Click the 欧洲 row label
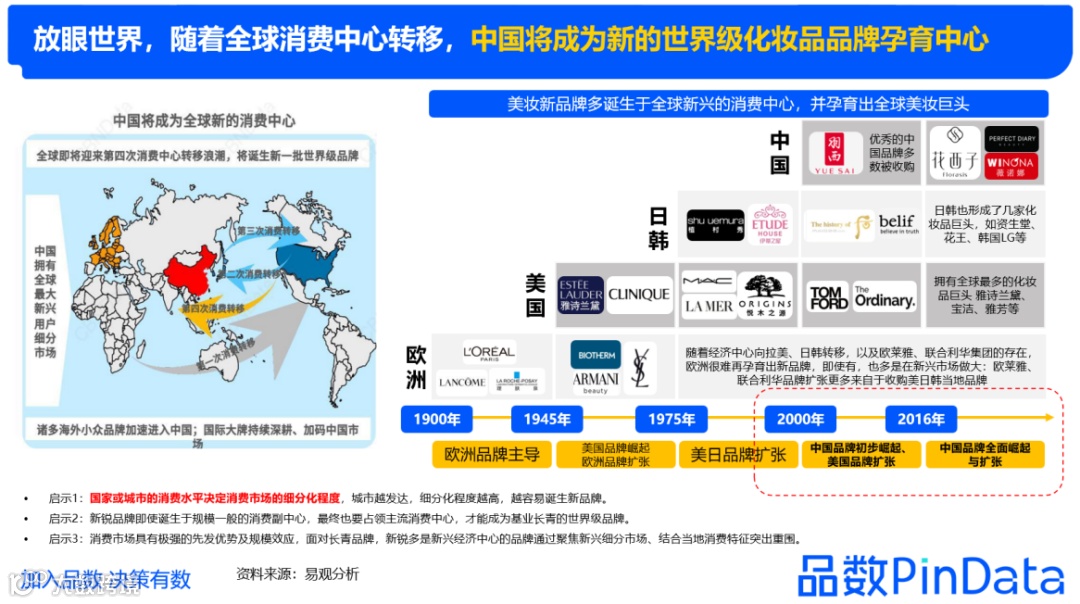Screen dimensions: 1080x604 (x=416, y=367)
